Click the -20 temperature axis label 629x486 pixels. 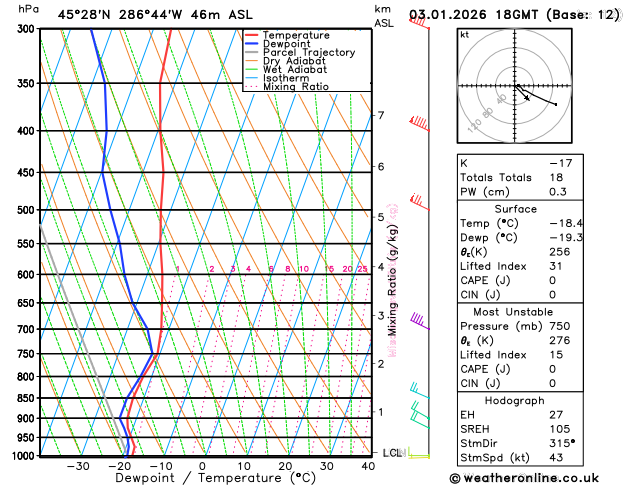pos(119,466)
